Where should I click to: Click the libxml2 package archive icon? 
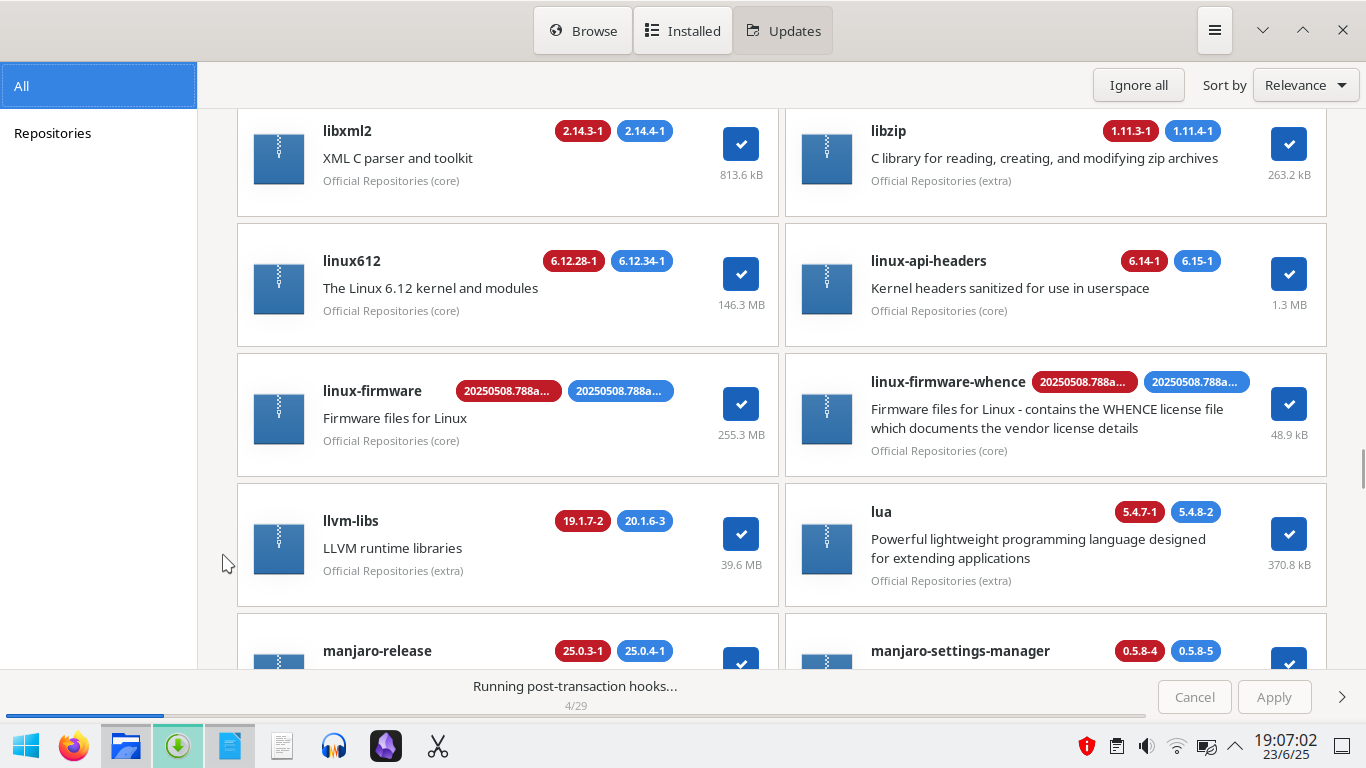coord(279,159)
